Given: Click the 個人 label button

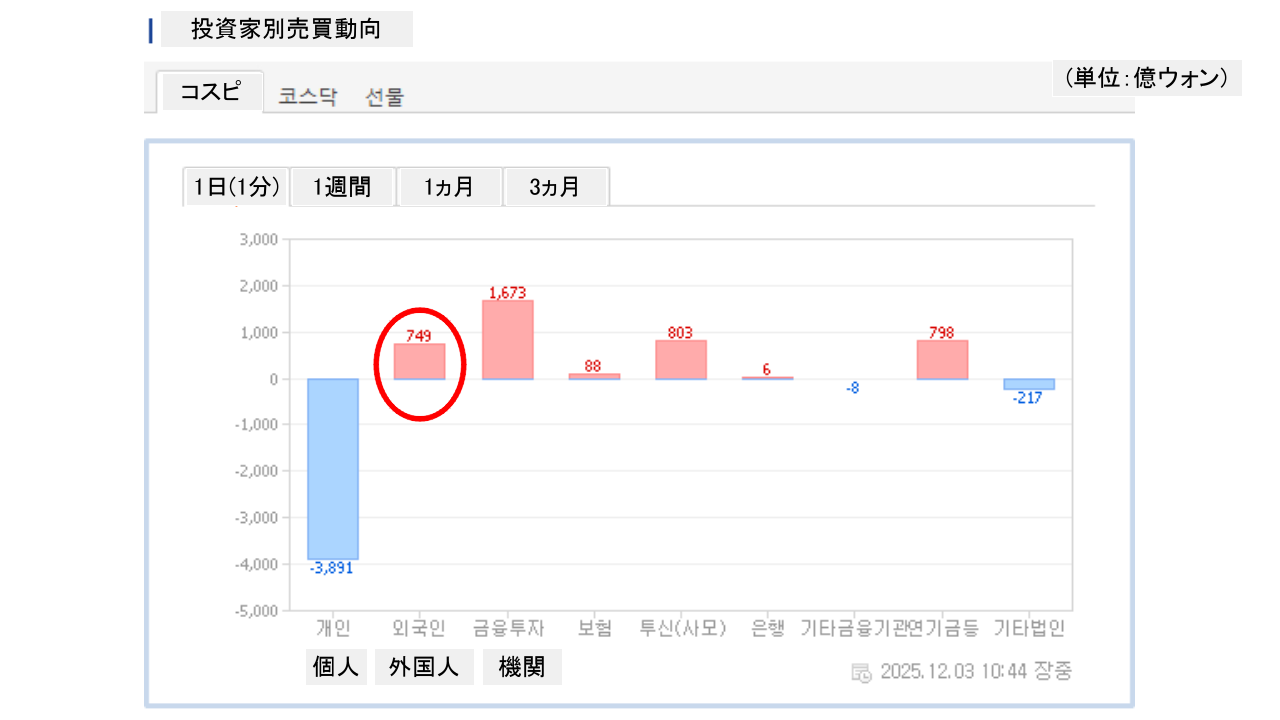Looking at the screenshot, I should pyautogui.click(x=336, y=667).
